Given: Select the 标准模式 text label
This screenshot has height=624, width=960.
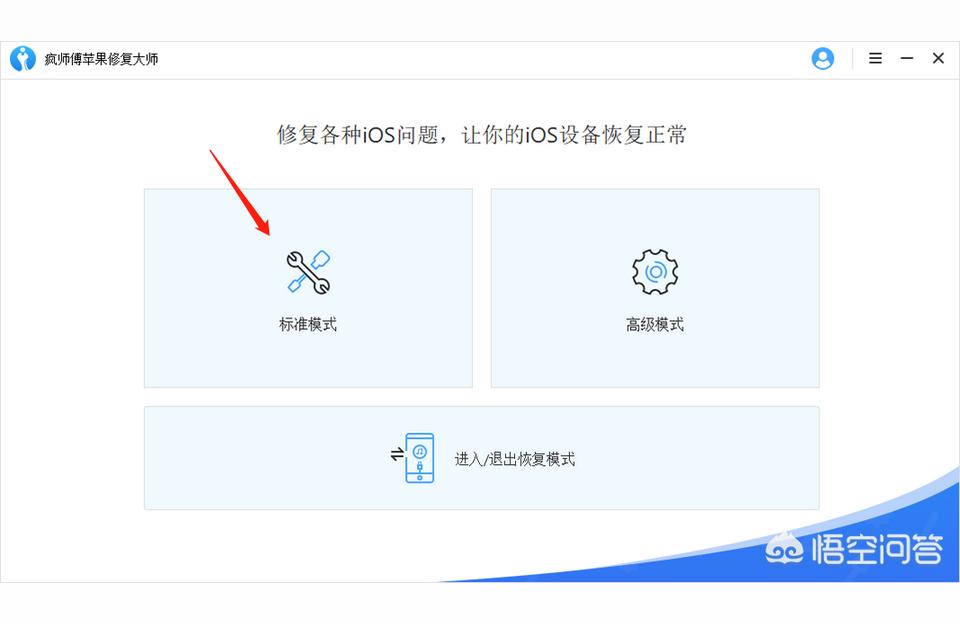Looking at the screenshot, I should click(x=308, y=324).
